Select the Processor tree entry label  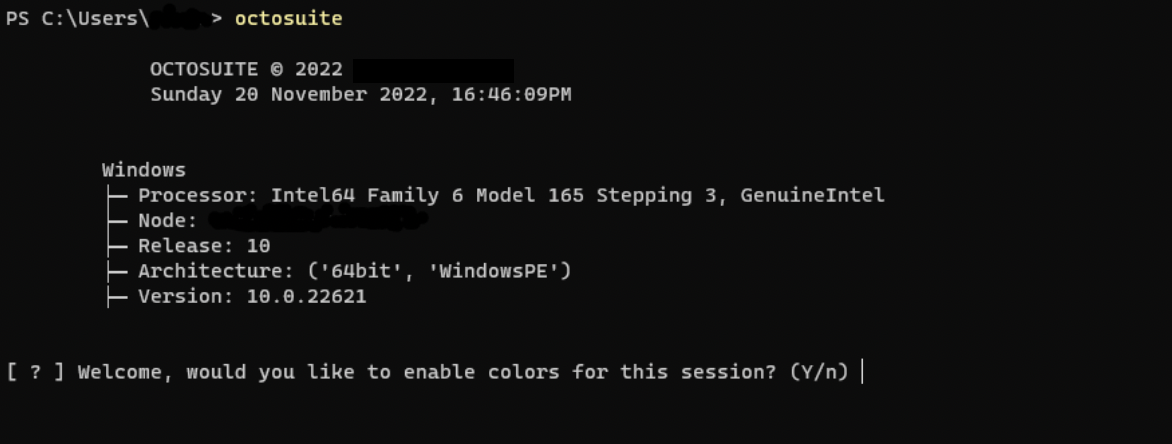pos(198,196)
